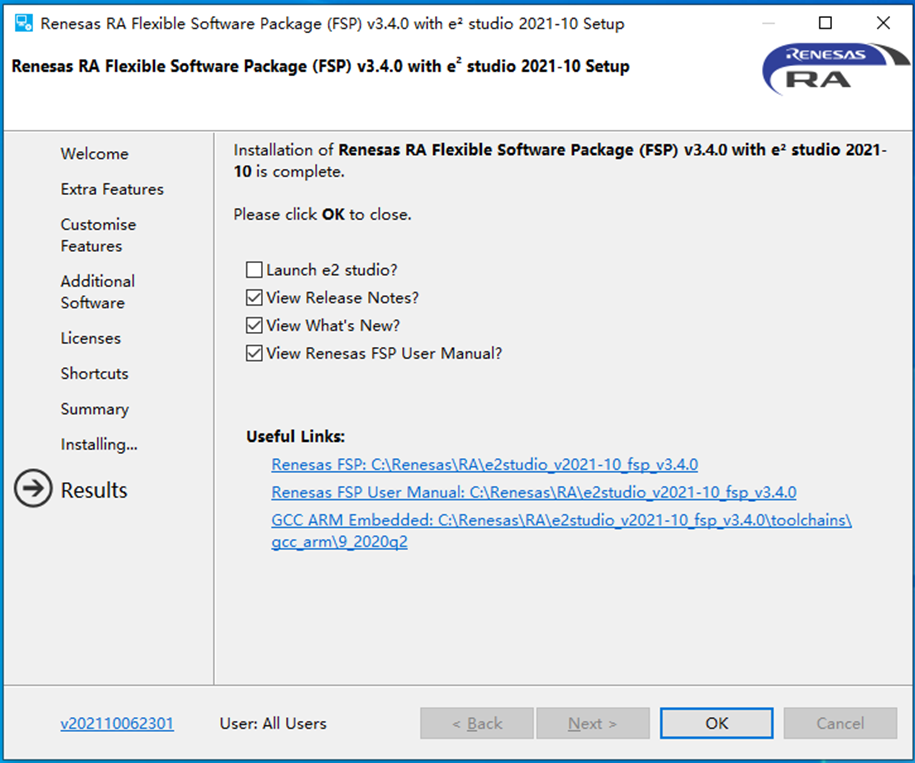
Task: Select the Welcome step in sidebar
Action: (x=95, y=154)
